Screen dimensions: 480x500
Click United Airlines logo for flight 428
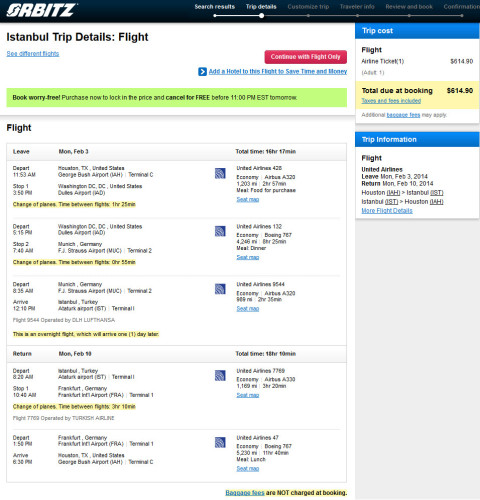(x=220, y=173)
